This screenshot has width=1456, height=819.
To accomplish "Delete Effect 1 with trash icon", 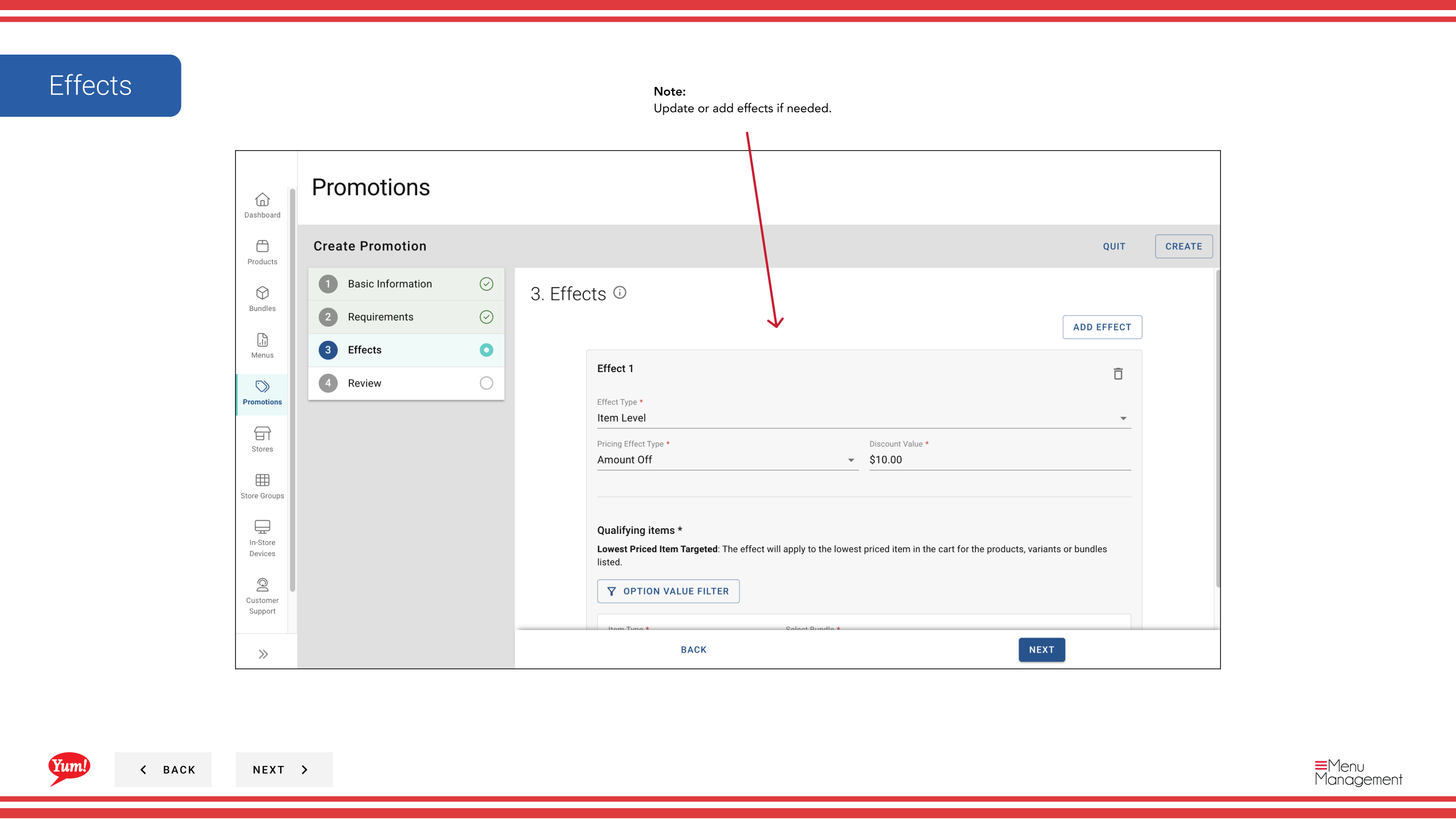I will pos(1118,374).
